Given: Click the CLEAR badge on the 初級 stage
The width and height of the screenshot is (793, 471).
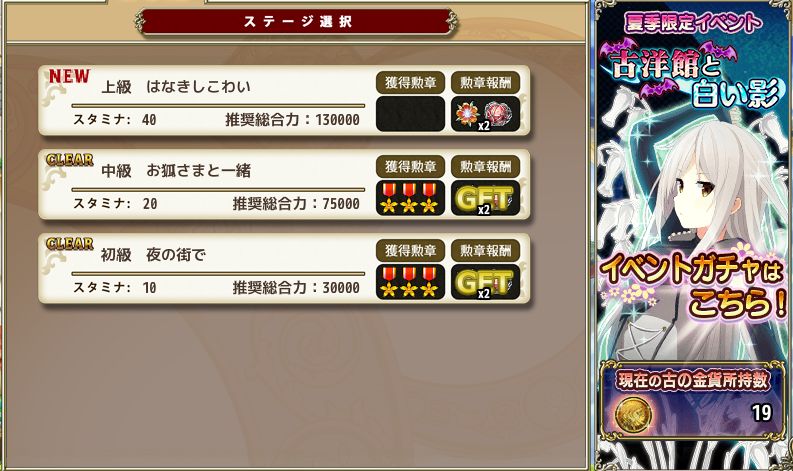Looking at the screenshot, I should coord(69,244).
